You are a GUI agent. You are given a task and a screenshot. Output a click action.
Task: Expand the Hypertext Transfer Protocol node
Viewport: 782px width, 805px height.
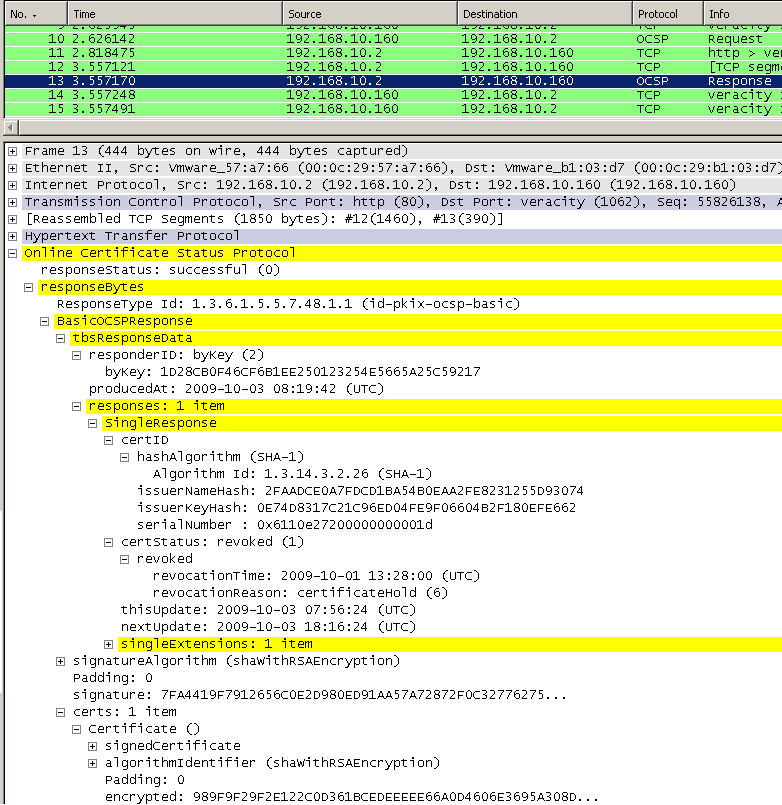click(12, 236)
